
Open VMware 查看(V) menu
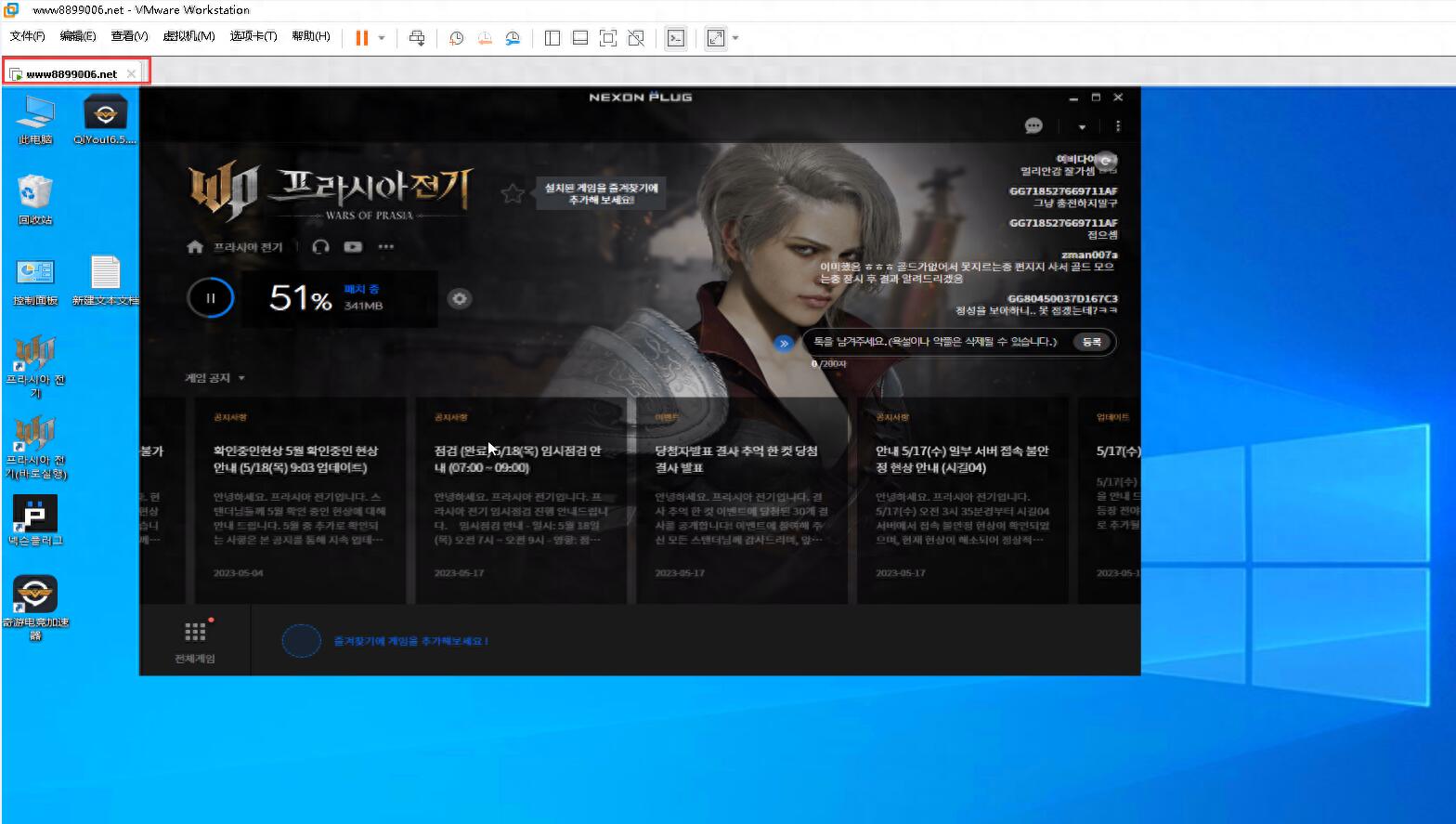[x=129, y=36]
